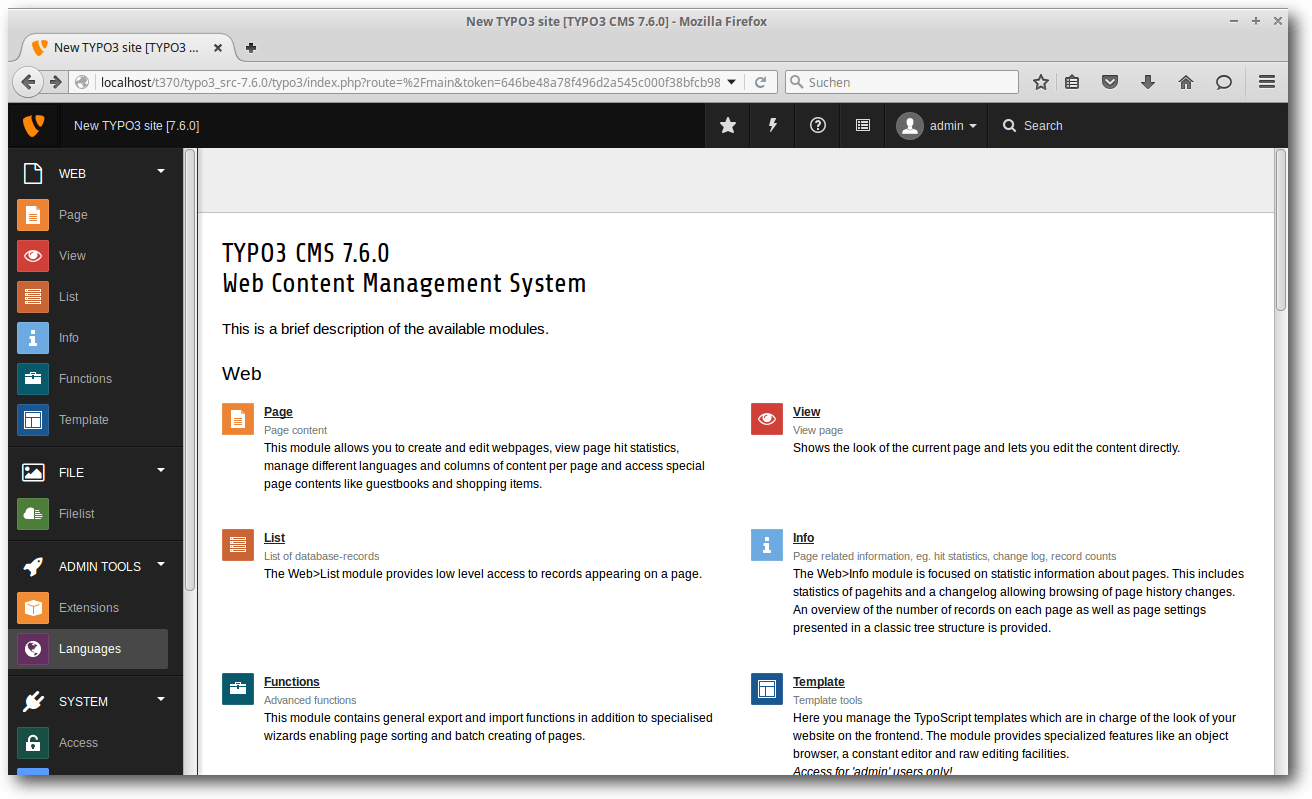The image size is (1312, 799).
Task: Open the Firefox hamburger menu
Action: click(1267, 82)
